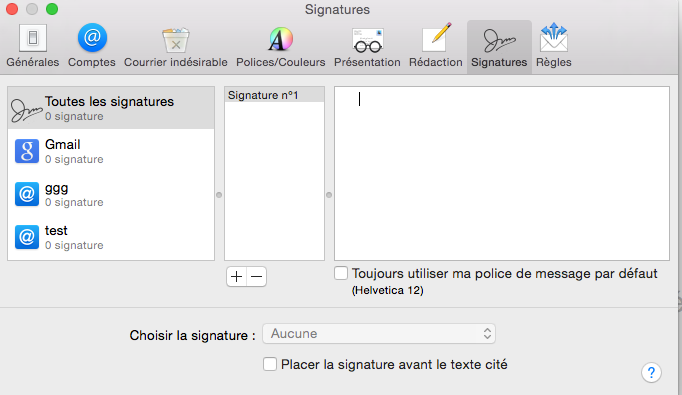Select the test account entry
The image size is (682, 395).
(111, 238)
